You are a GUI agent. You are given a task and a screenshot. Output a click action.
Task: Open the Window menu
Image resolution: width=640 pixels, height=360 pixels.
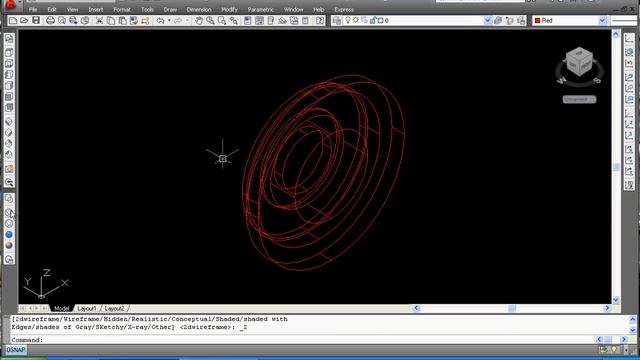point(293,9)
